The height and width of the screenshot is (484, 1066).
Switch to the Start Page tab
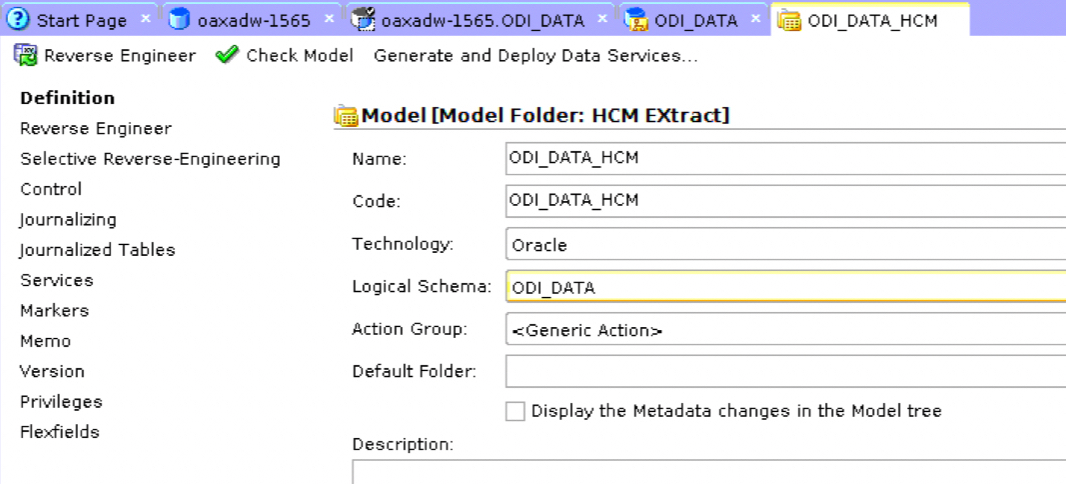coord(80,20)
